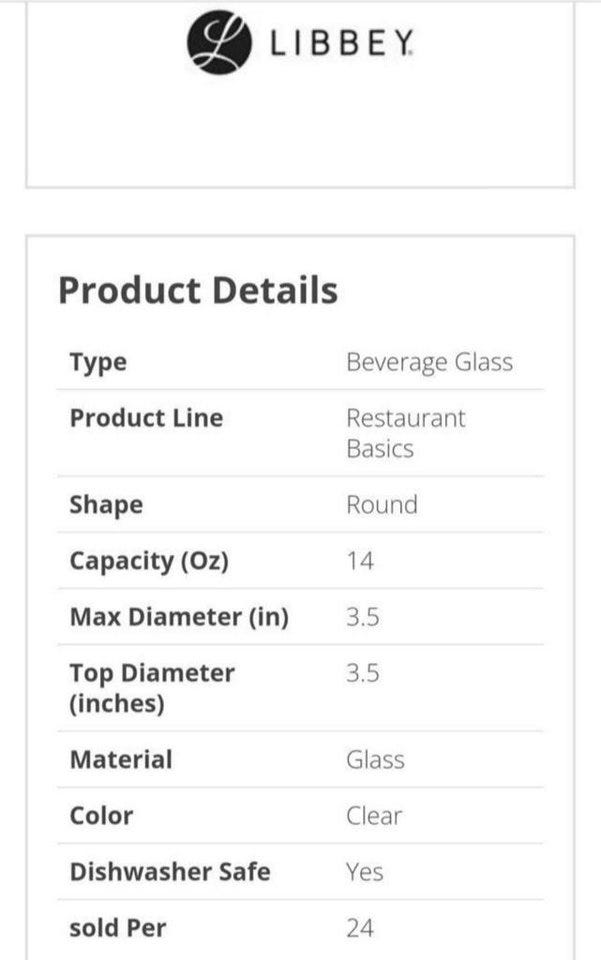Select the Glass material value
Image resolution: width=601 pixels, height=960 pixels.
[x=375, y=759]
